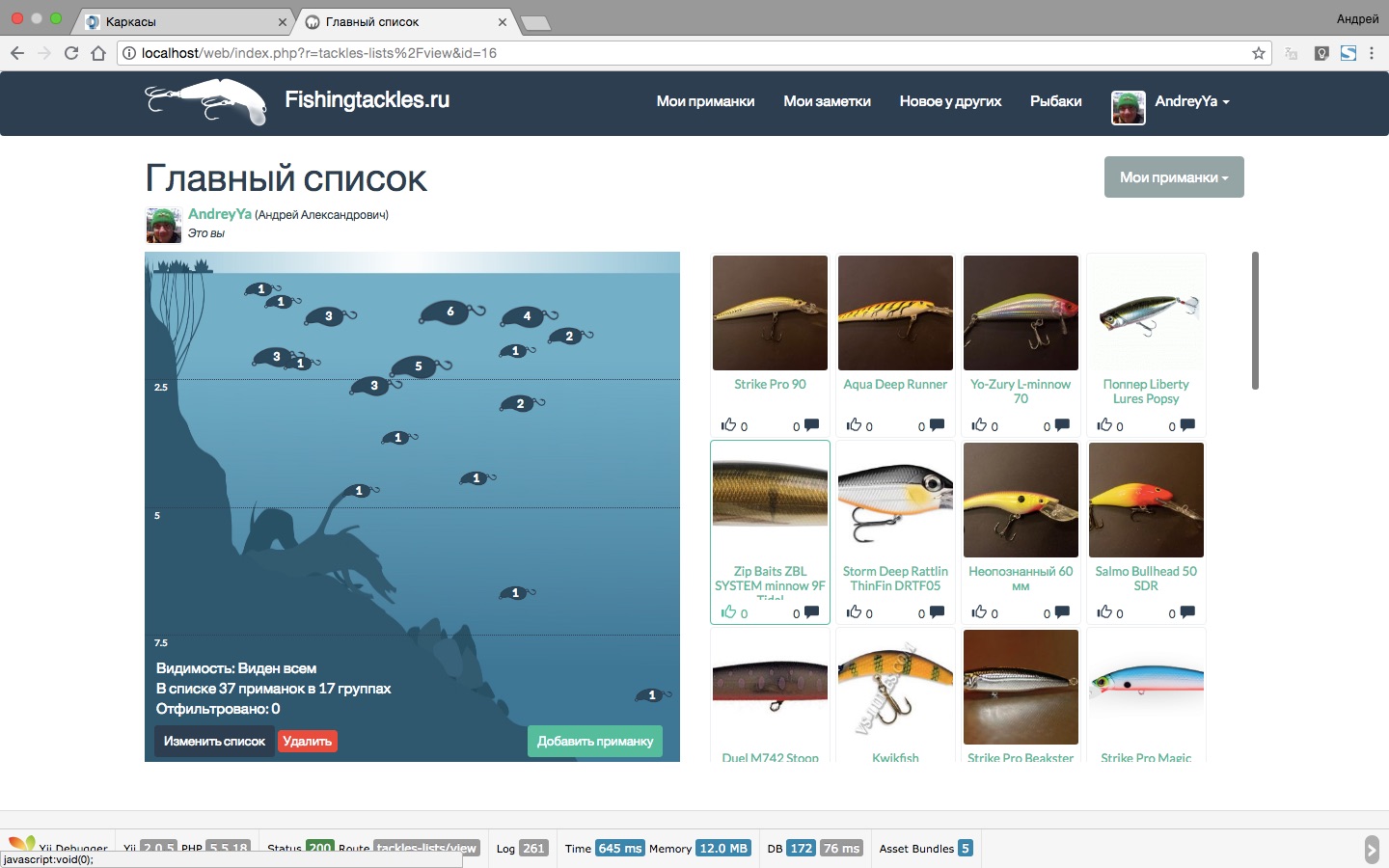
Task: Expand Yii debugger toolbar arrow
Action: tap(1372, 849)
